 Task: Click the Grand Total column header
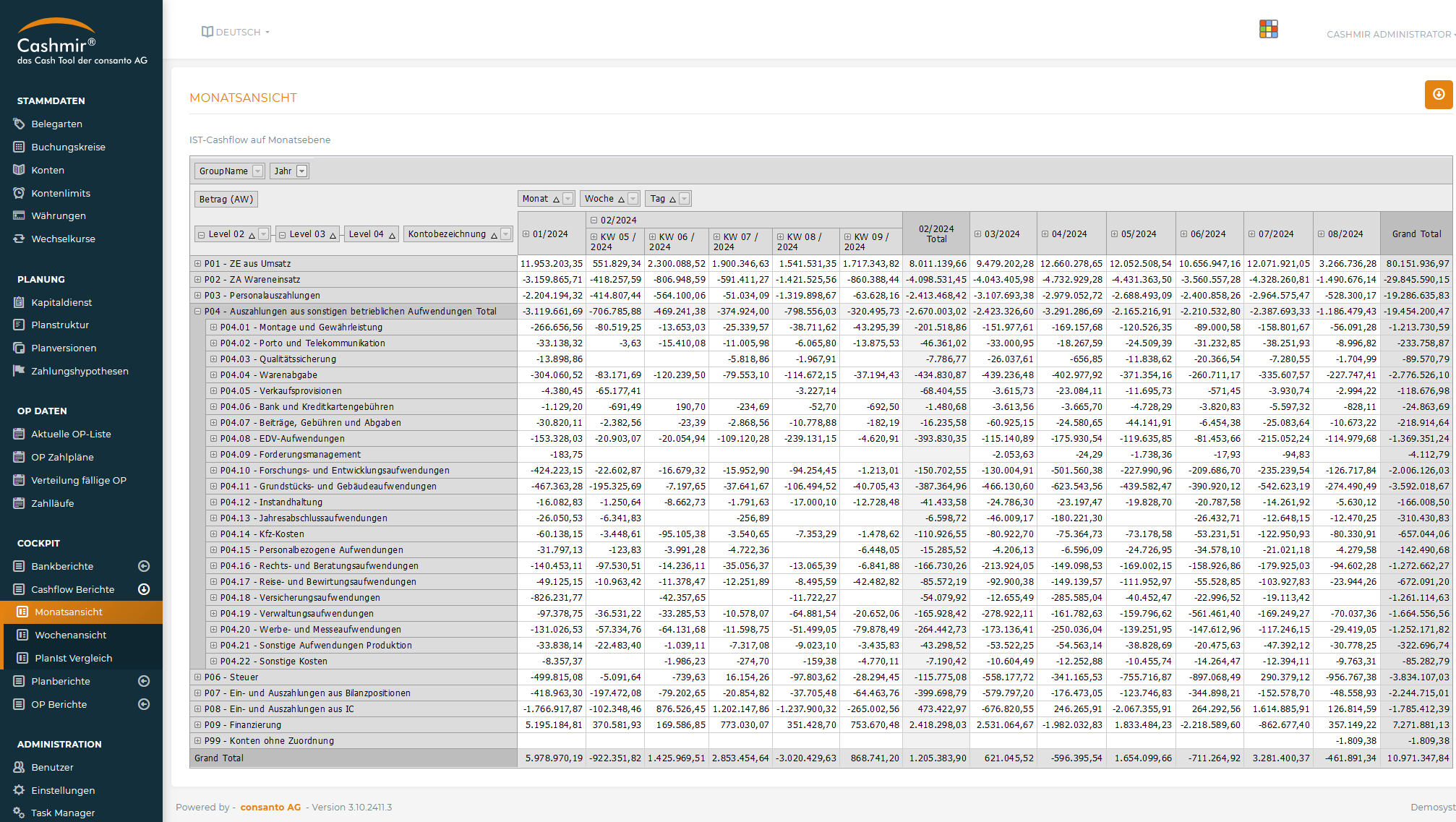point(1416,234)
